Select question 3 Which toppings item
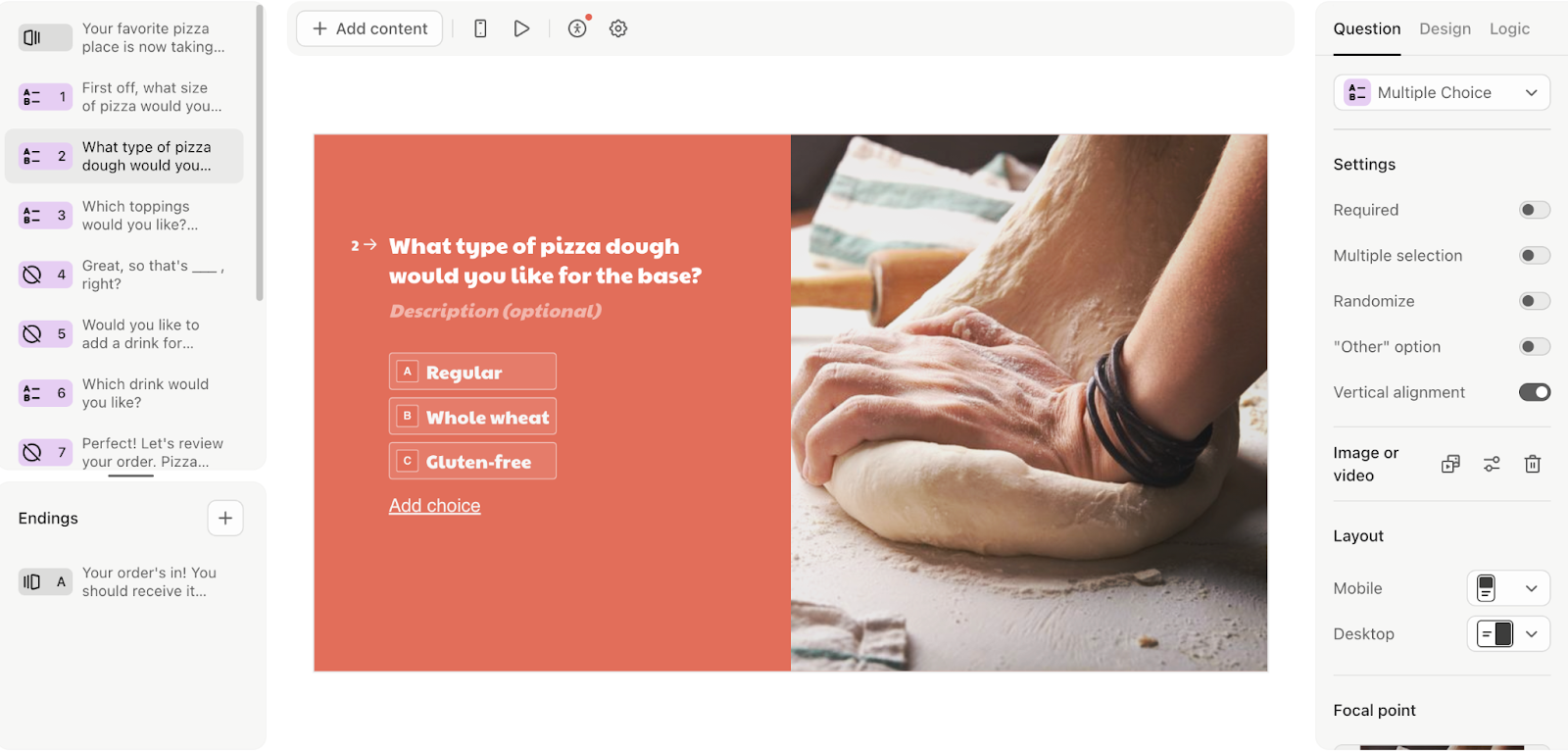 tap(124, 216)
